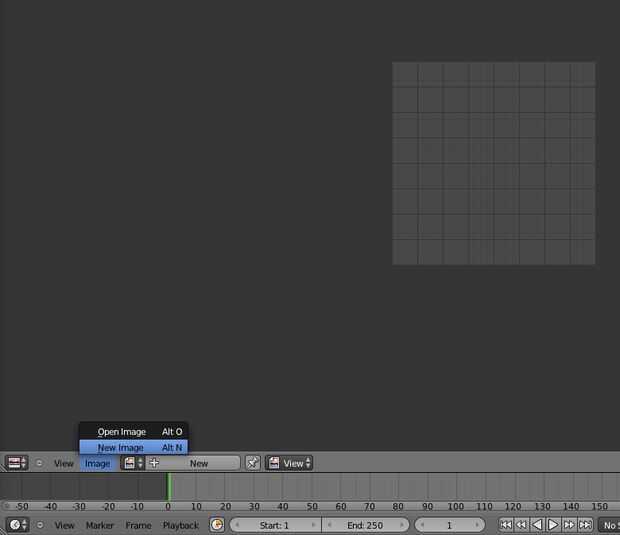Image resolution: width=620 pixels, height=535 pixels.
Task: Decrease End frame with left arrow
Action: click(329, 525)
